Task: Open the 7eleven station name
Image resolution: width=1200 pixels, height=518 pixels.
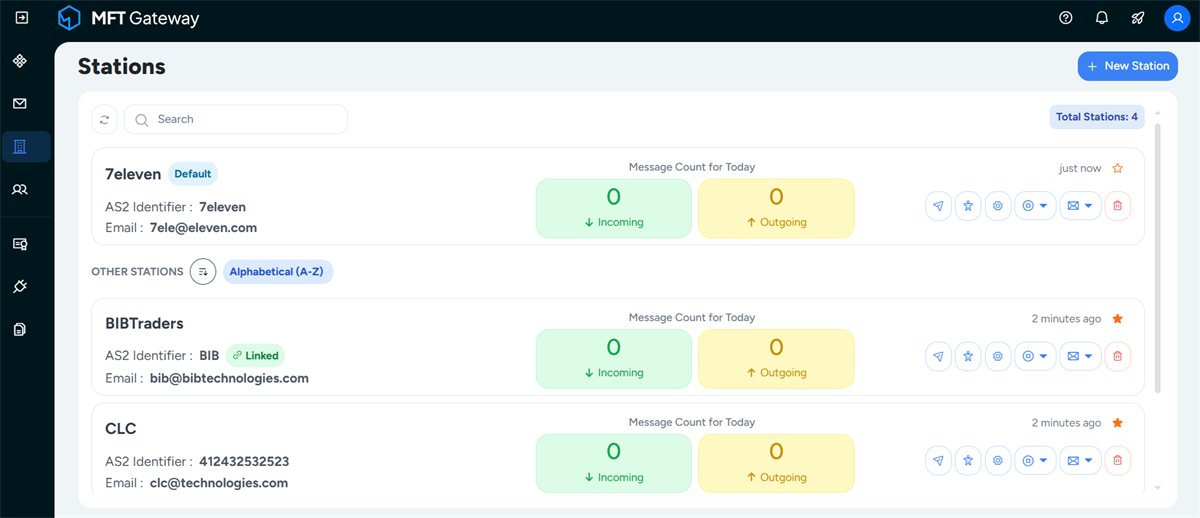Action: click(x=133, y=173)
